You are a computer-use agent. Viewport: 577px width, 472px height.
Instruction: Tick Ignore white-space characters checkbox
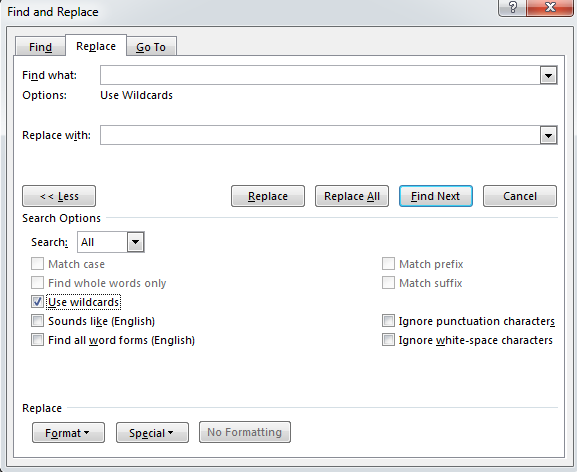[388, 340]
